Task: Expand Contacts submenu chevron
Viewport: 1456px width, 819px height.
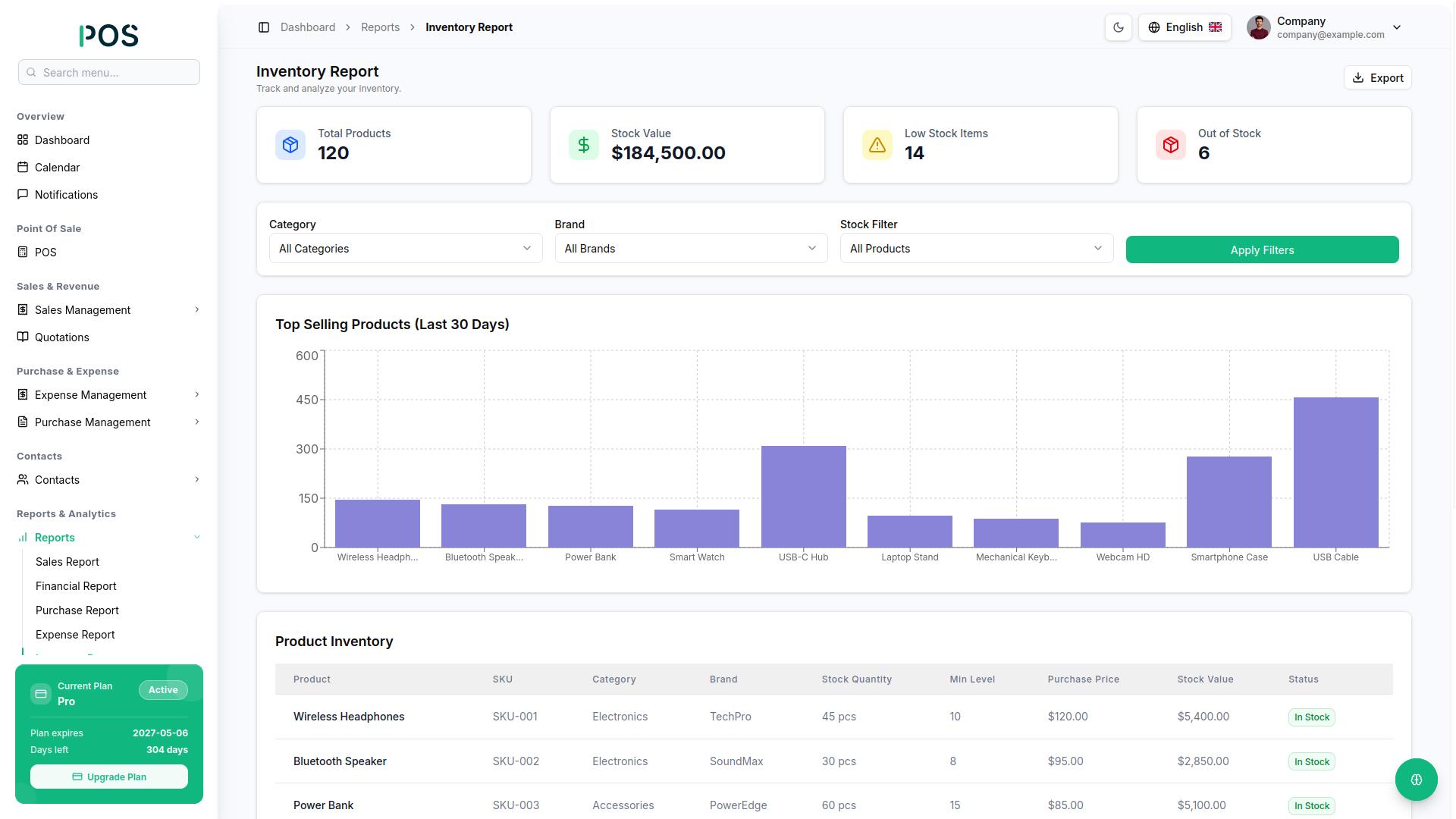Action: pyautogui.click(x=197, y=479)
